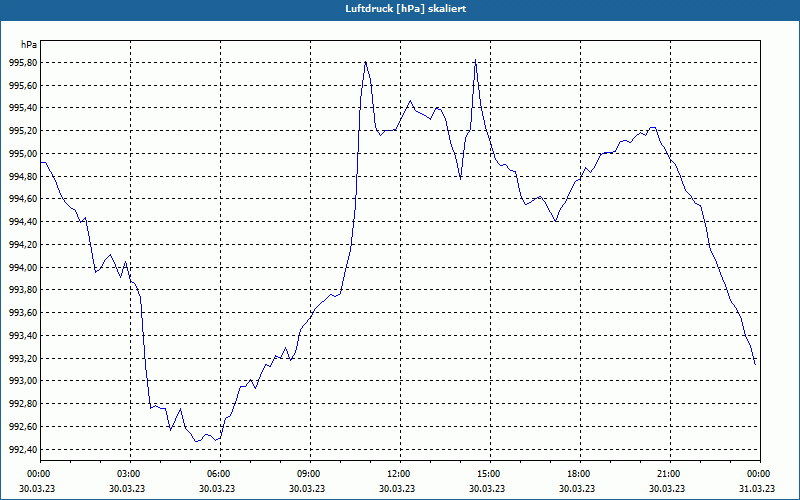Pick the 993,00 pressure tick label
The image size is (800, 500).
pos(23,381)
